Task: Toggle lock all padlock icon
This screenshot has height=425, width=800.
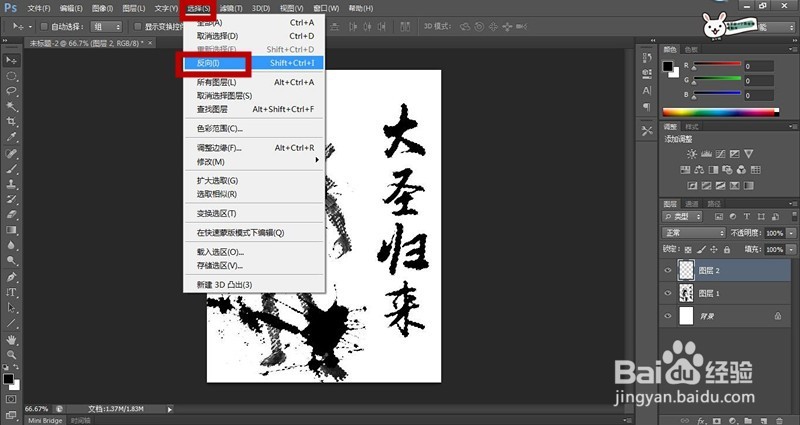Action: pyautogui.click(x=727, y=249)
